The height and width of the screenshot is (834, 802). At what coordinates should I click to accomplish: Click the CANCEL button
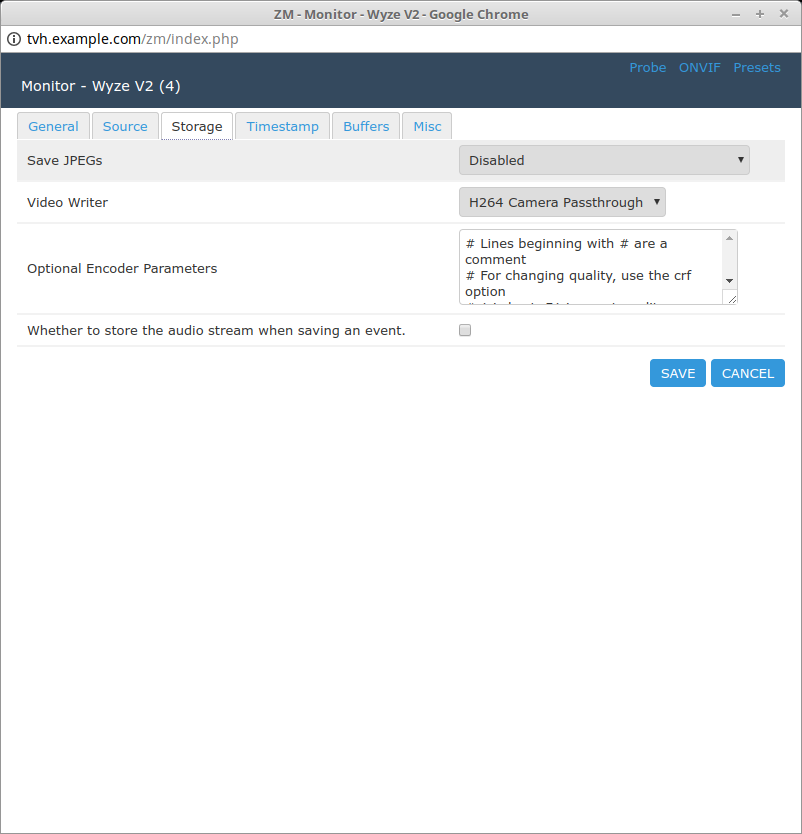pyautogui.click(x=748, y=373)
